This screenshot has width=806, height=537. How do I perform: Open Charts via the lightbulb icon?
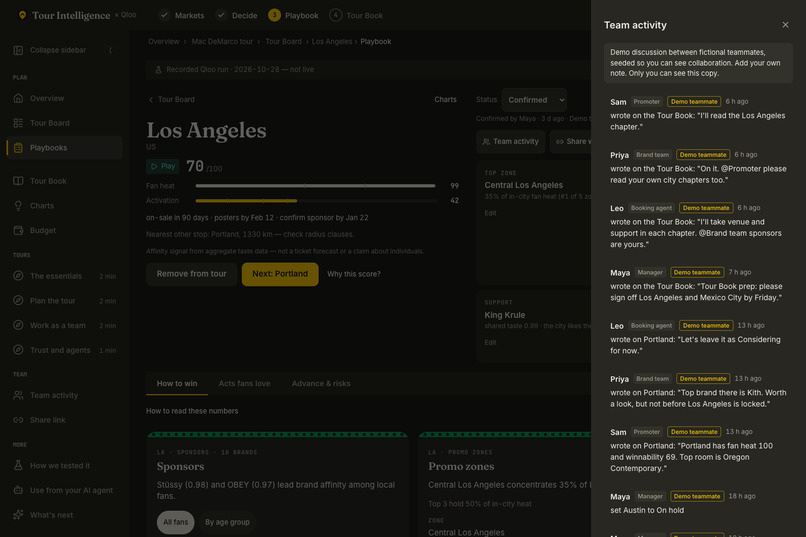(x=19, y=206)
